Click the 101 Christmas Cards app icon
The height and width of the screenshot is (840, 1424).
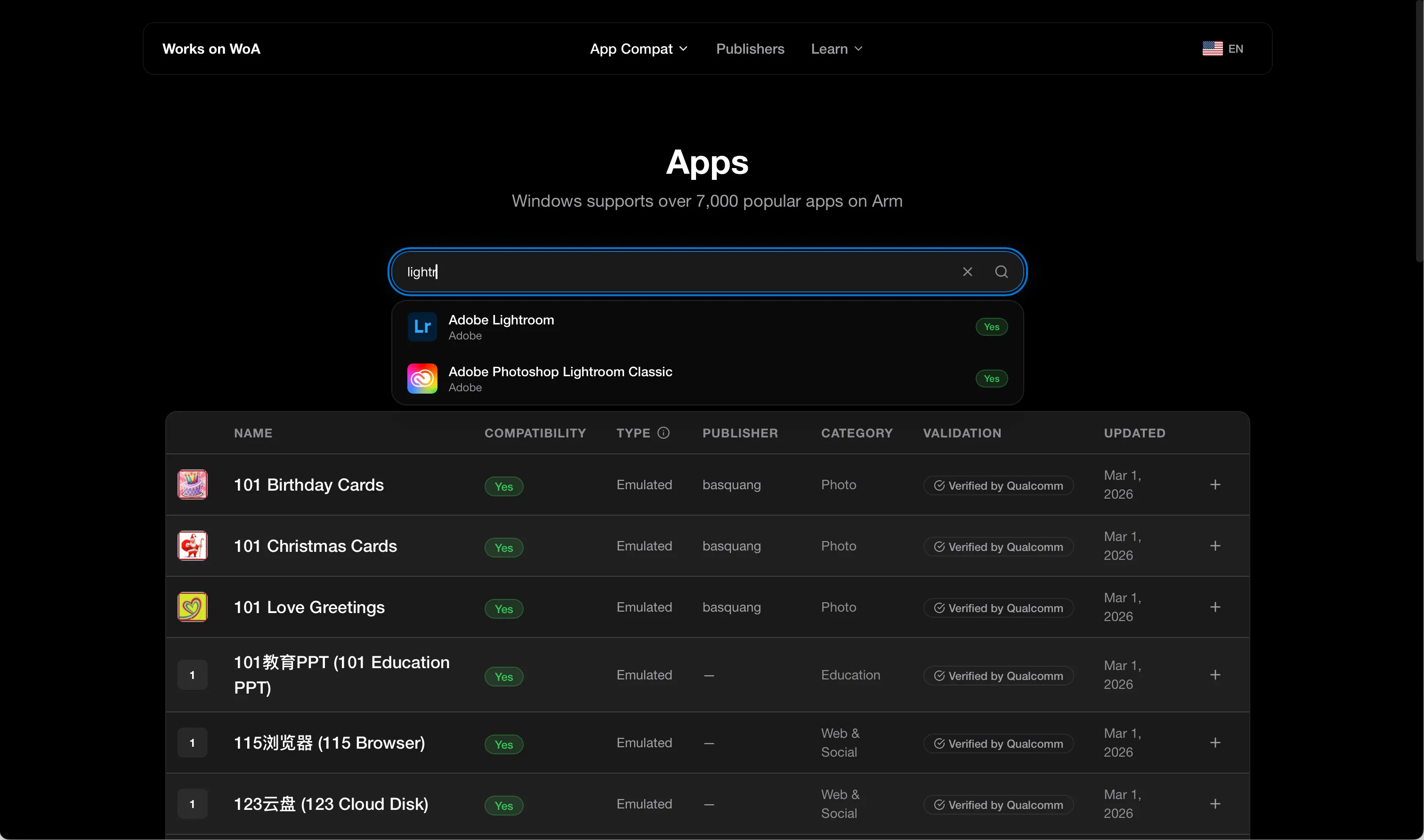pos(193,546)
